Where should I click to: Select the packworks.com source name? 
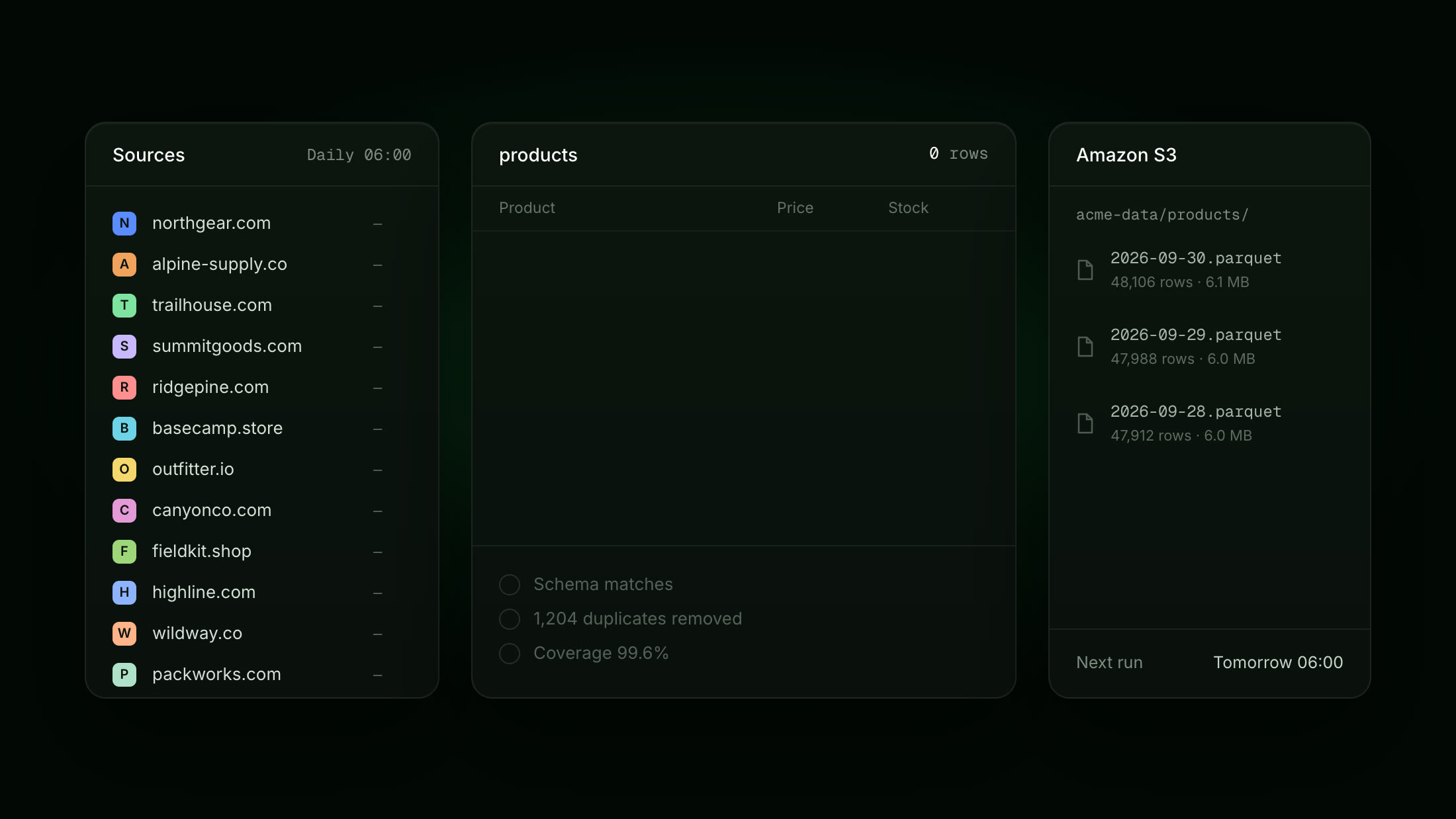point(216,675)
